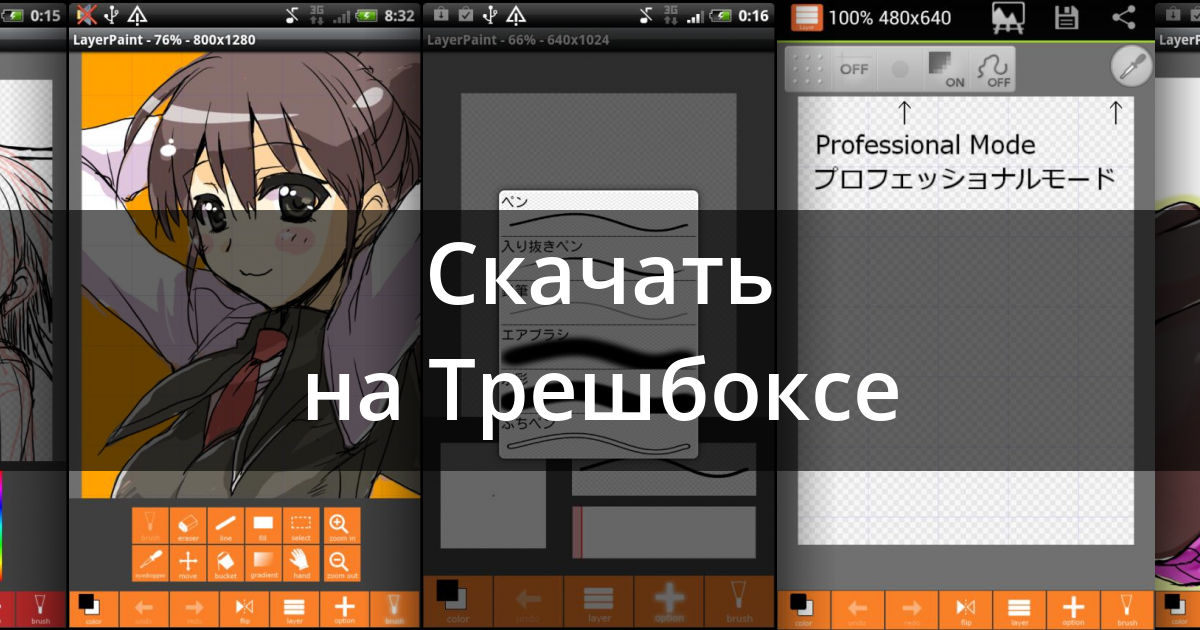Tap the zoom out magnifier tool
Screen dimensions: 1200x630
340,564
